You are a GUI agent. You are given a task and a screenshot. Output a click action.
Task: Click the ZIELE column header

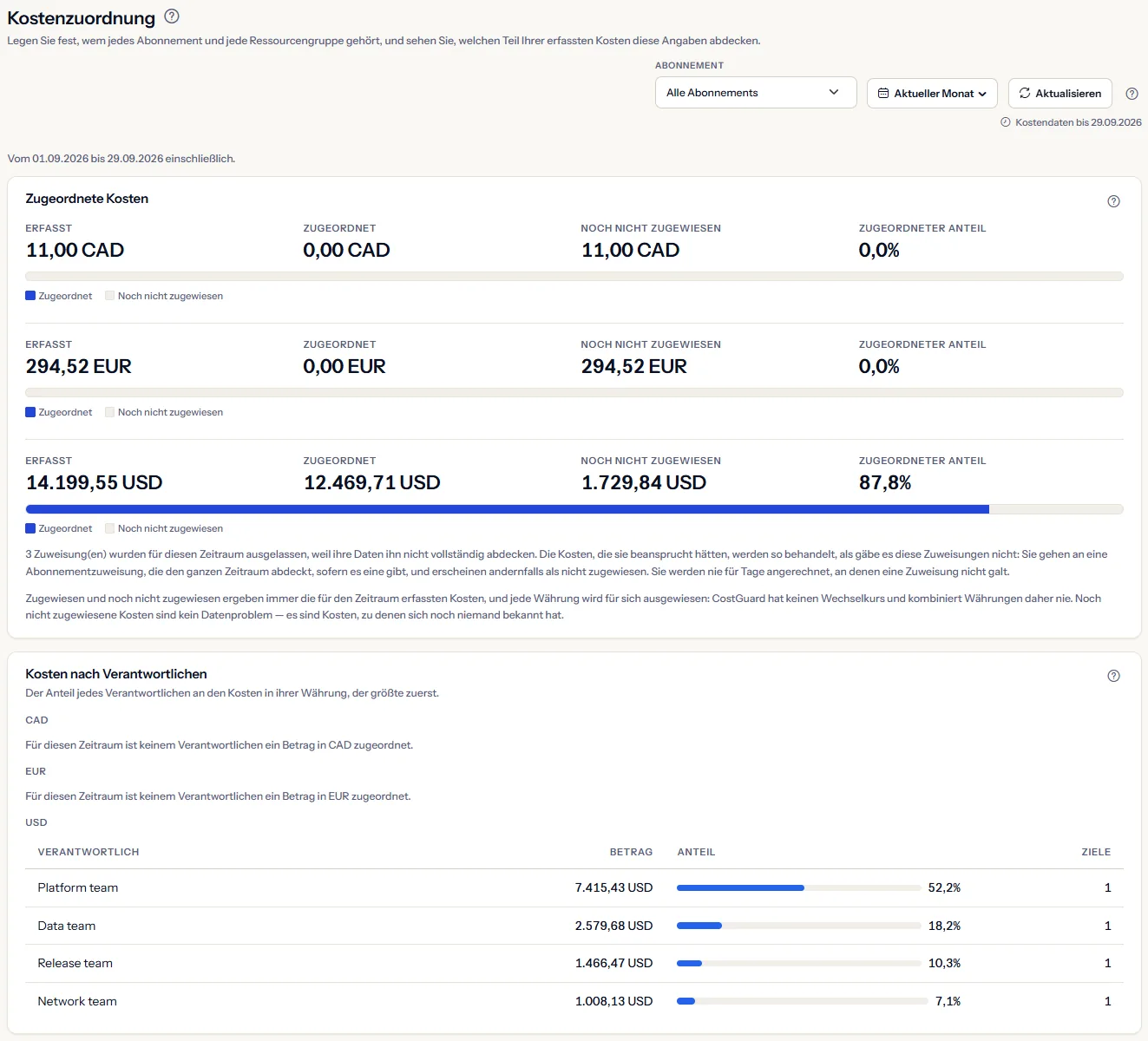[1096, 852]
